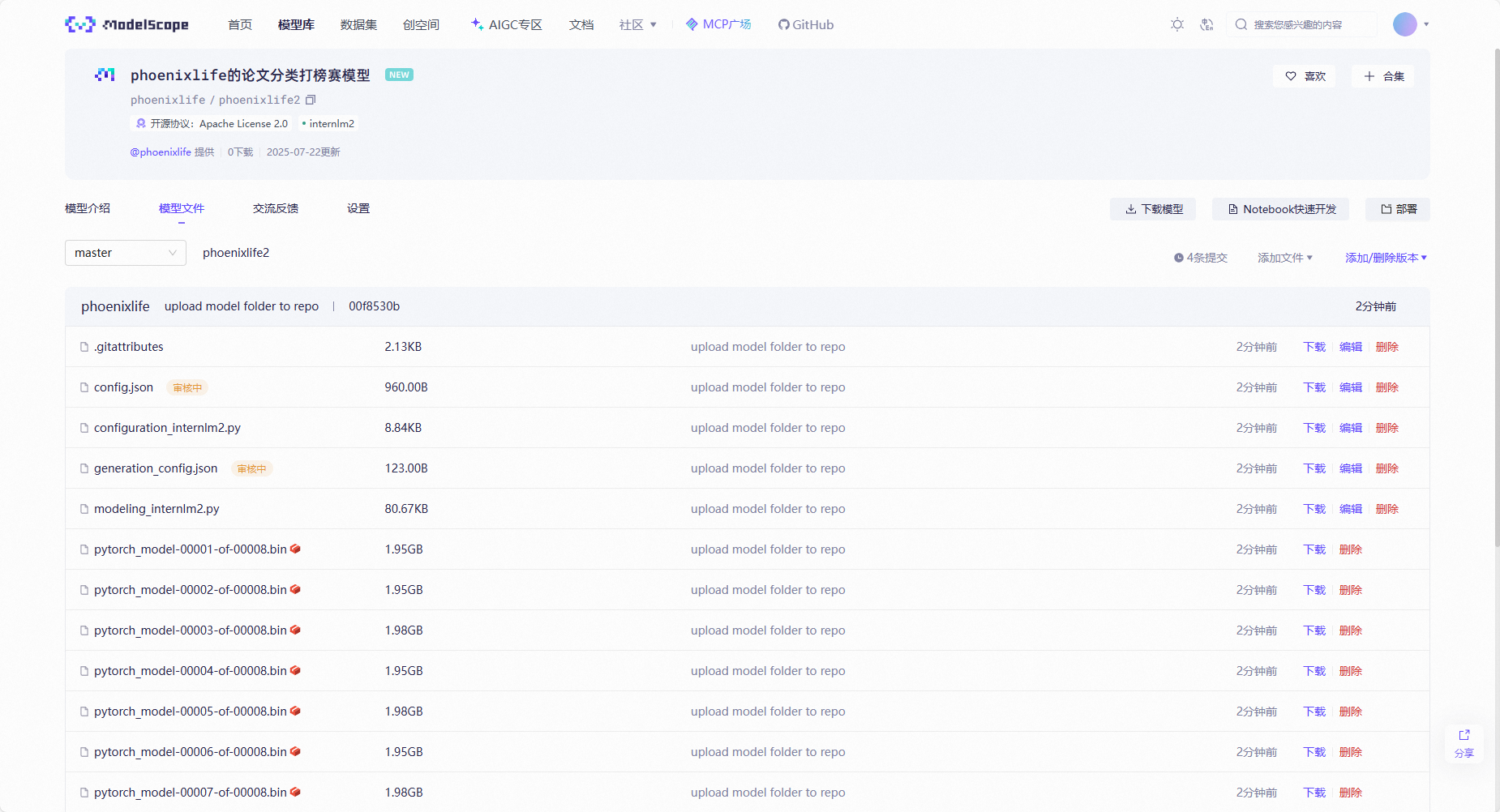Screen dimensions: 1500x812
Task: Expand the 社区 menu dropdown
Action: [638, 24]
